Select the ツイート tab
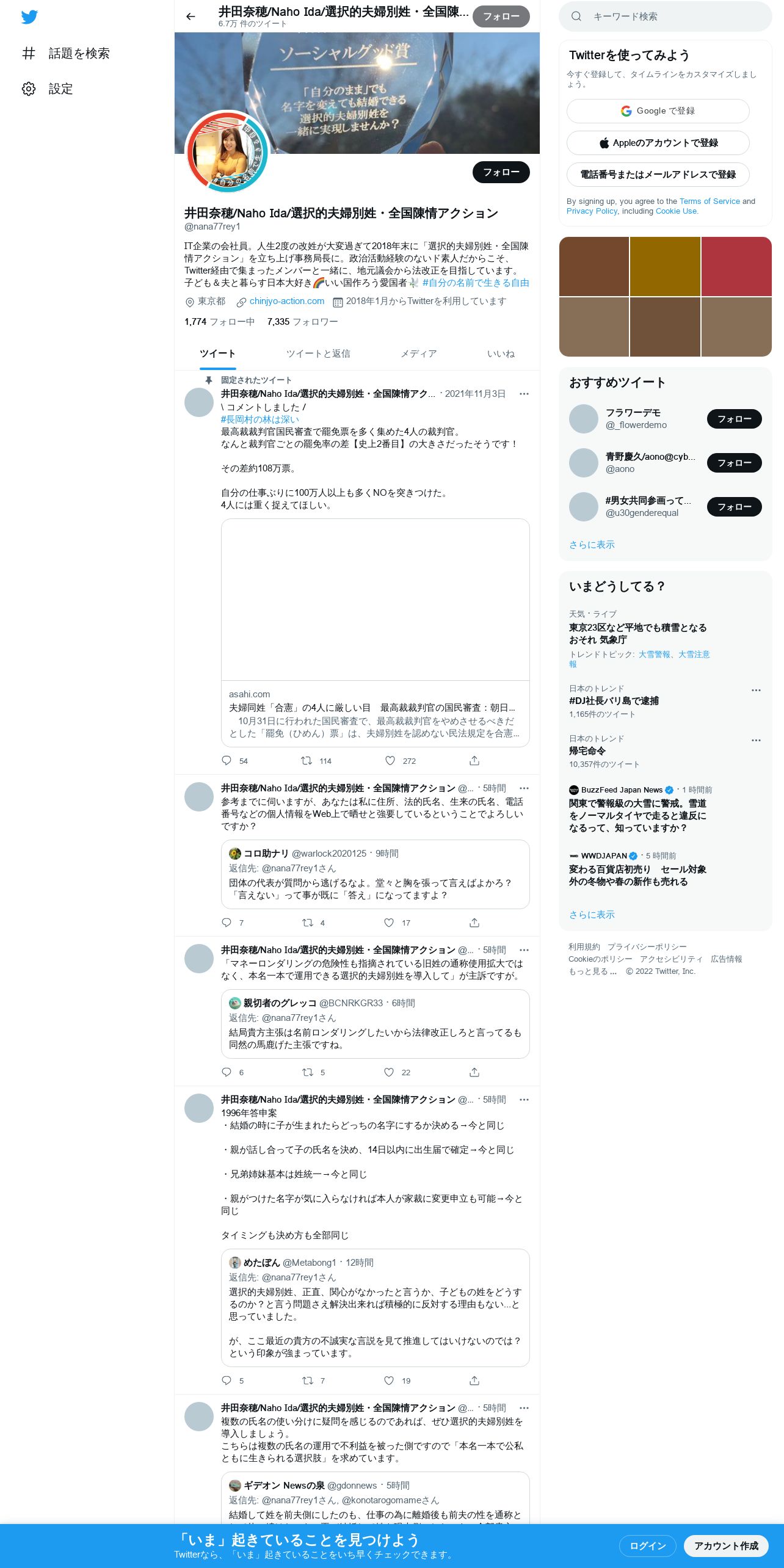The height and width of the screenshot is (1568, 784). click(217, 354)
